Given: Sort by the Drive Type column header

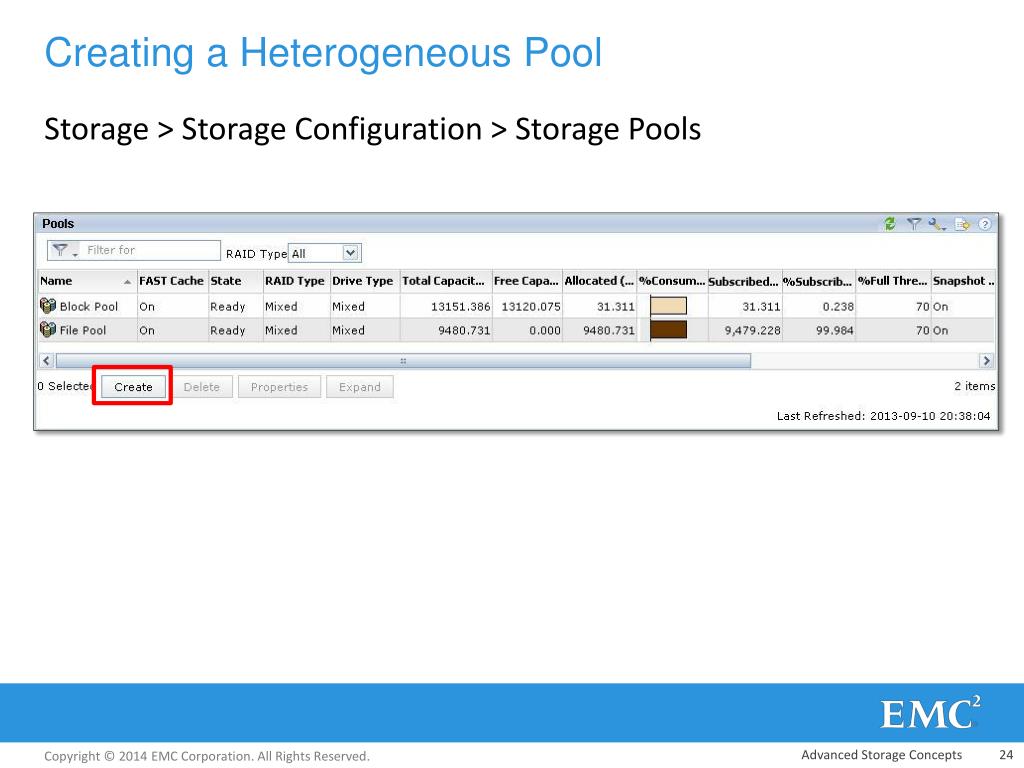Looking at the screenshot, I should click(x=364, y=281).
